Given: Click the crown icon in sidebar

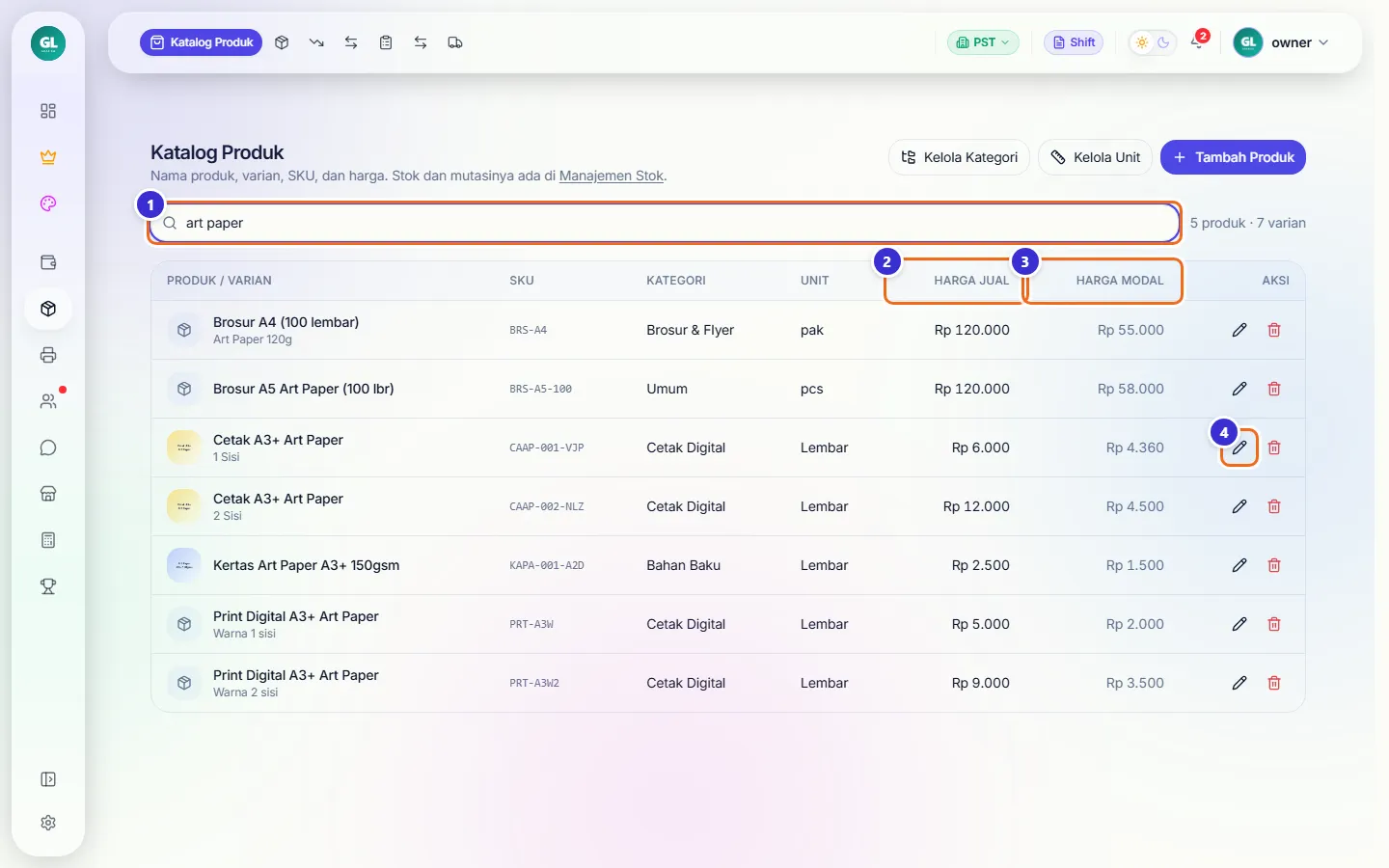Looking at the screenshot, I should [48, 157].
